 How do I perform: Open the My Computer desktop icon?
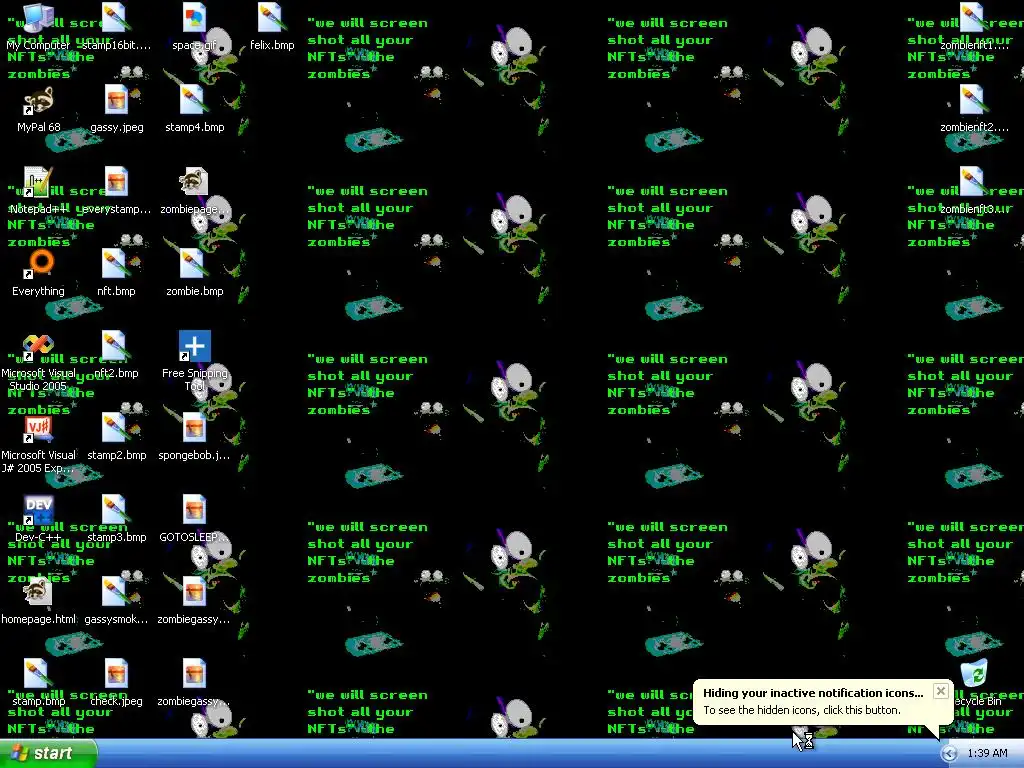tap(38, 18)
